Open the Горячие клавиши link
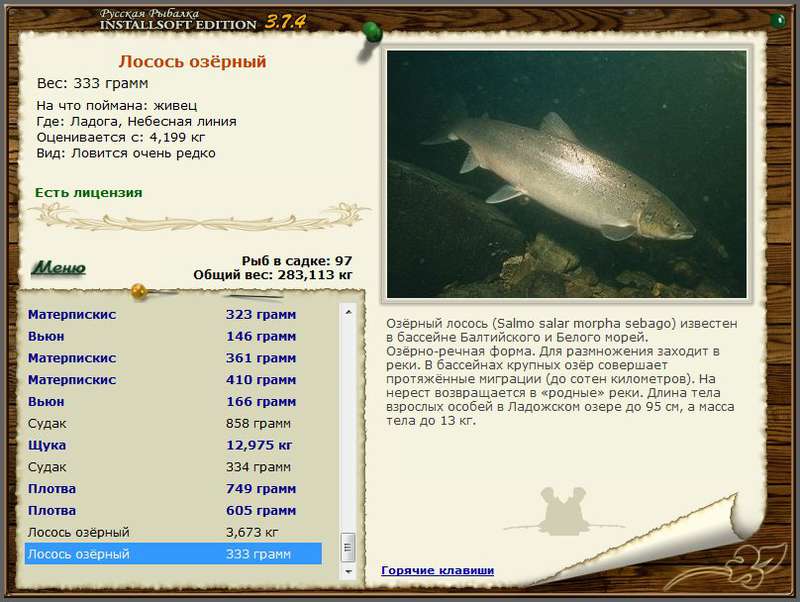 pos(437,571)
